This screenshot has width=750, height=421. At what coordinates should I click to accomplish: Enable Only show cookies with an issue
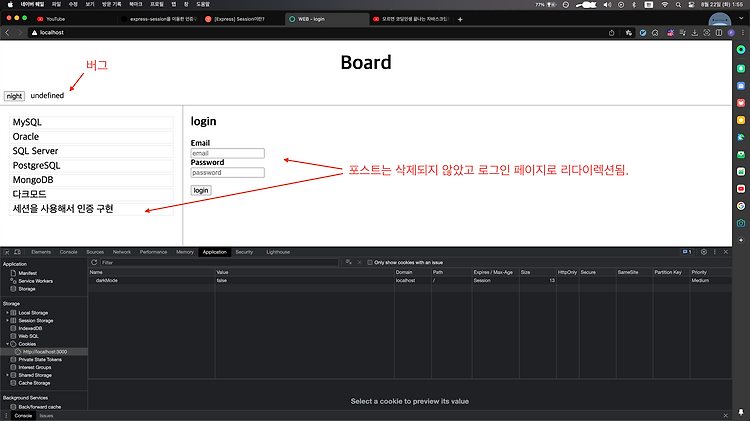click(x=370, y=263)
